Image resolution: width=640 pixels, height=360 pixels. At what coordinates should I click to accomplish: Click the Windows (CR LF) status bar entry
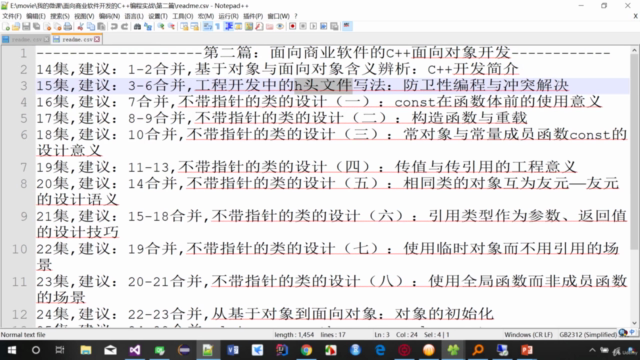(x=528, y=335)
